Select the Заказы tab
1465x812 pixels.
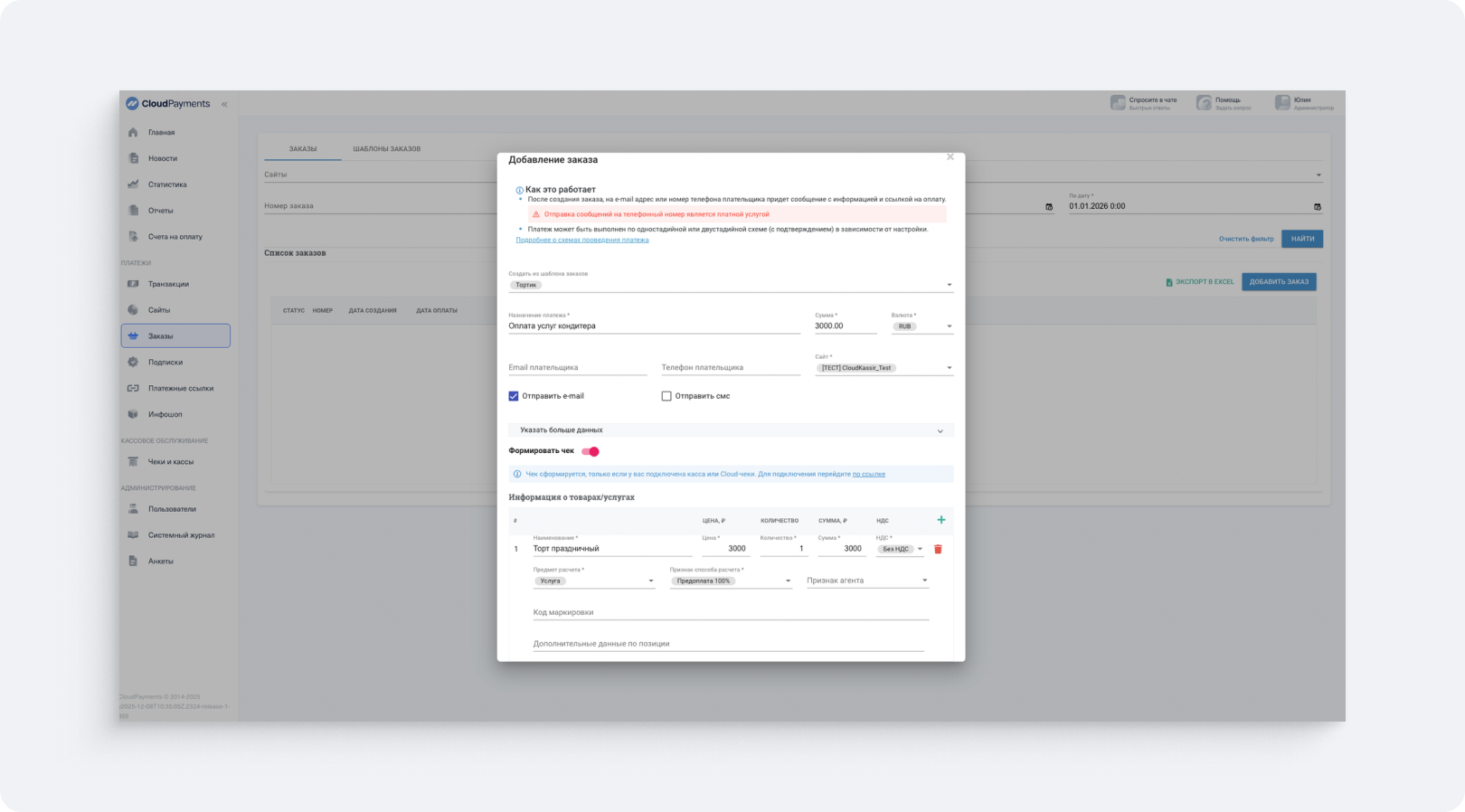click(x=303, y=148)
